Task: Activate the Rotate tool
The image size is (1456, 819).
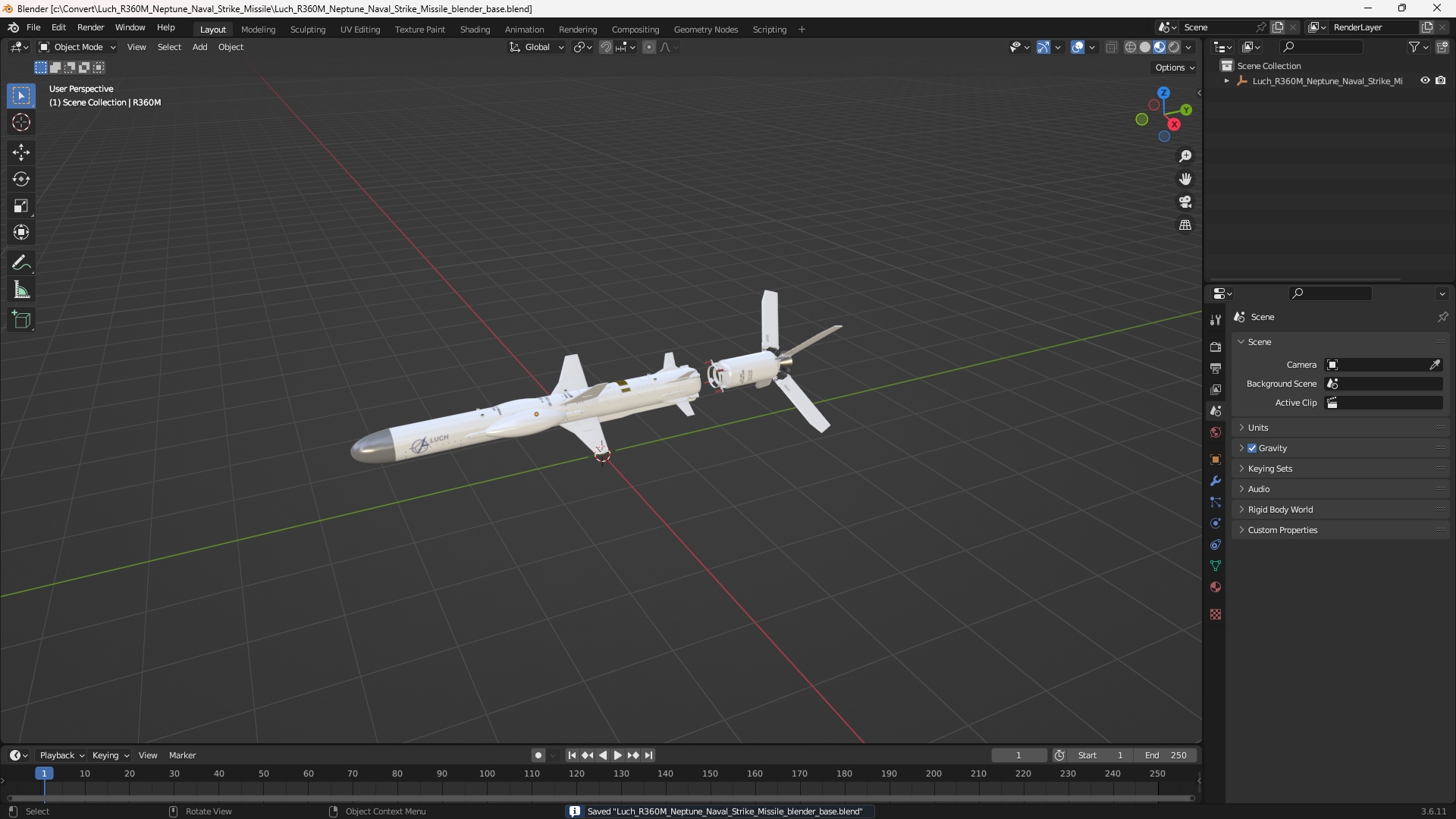Action: pos(21,179)
